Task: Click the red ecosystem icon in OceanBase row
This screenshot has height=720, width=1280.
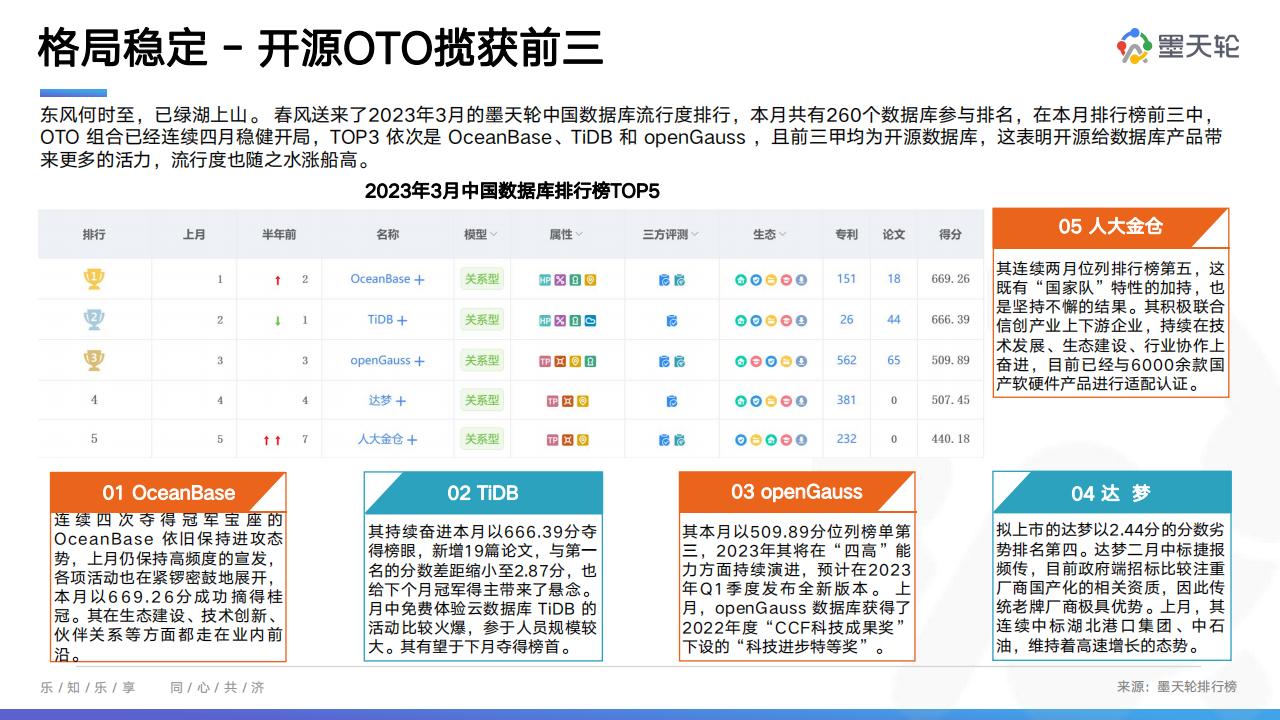Action: [786, 280]
